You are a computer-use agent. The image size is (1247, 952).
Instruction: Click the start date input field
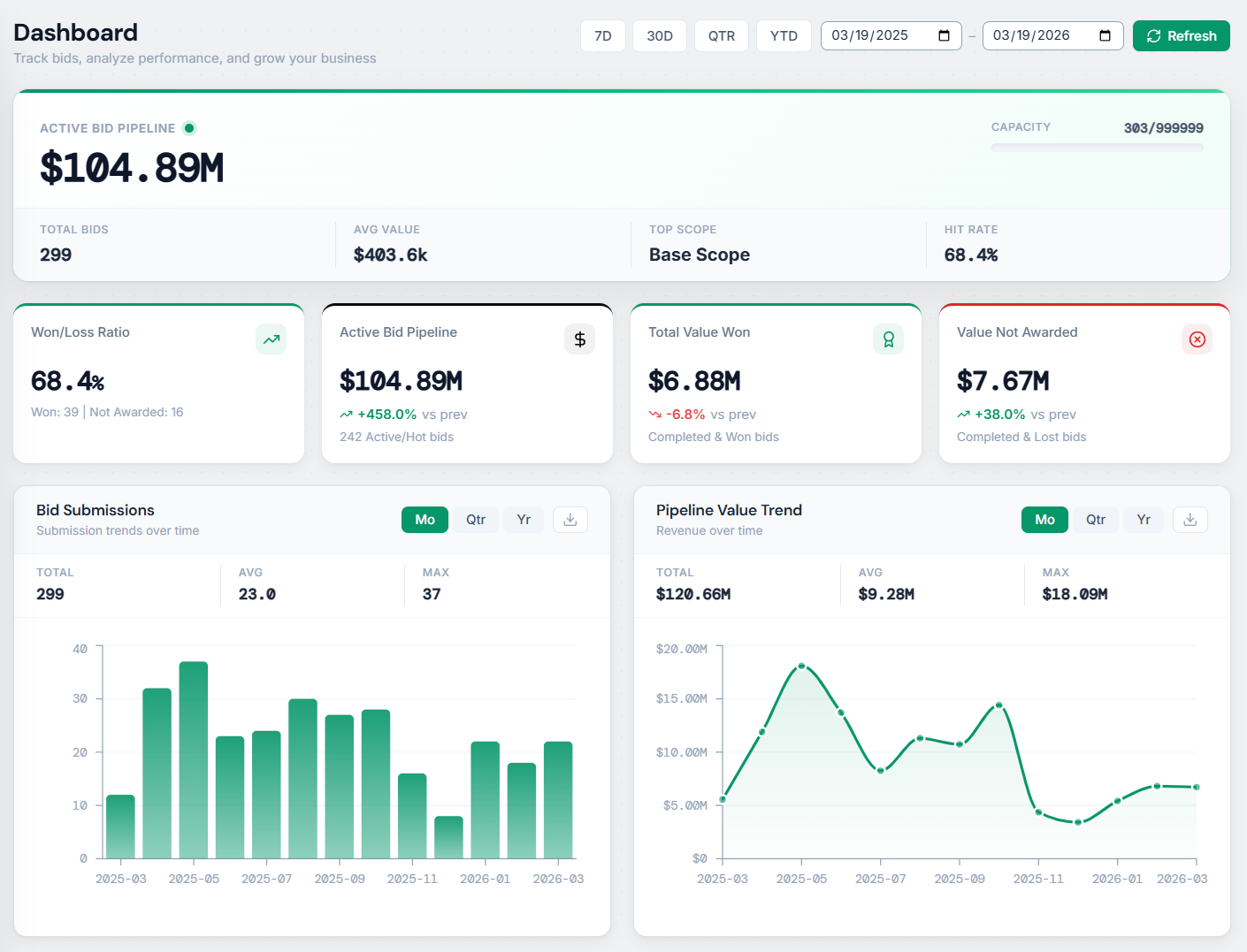coord(876,36)
